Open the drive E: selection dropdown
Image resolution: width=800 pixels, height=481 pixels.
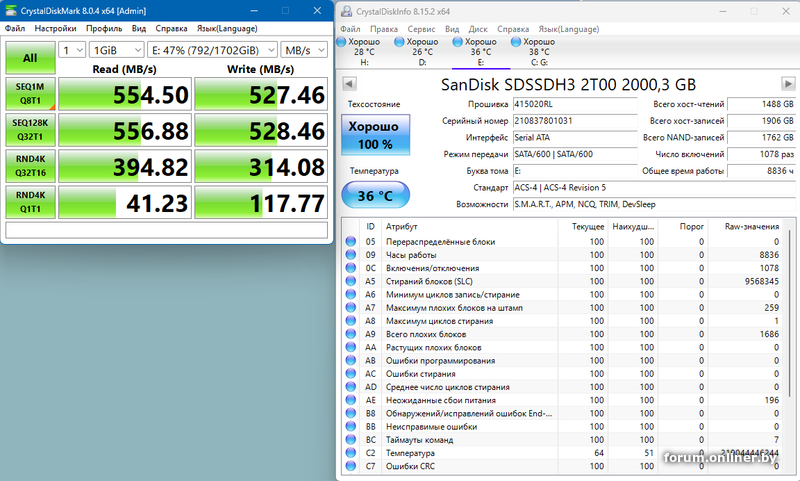pyautogui.click(x=211, y=49)
